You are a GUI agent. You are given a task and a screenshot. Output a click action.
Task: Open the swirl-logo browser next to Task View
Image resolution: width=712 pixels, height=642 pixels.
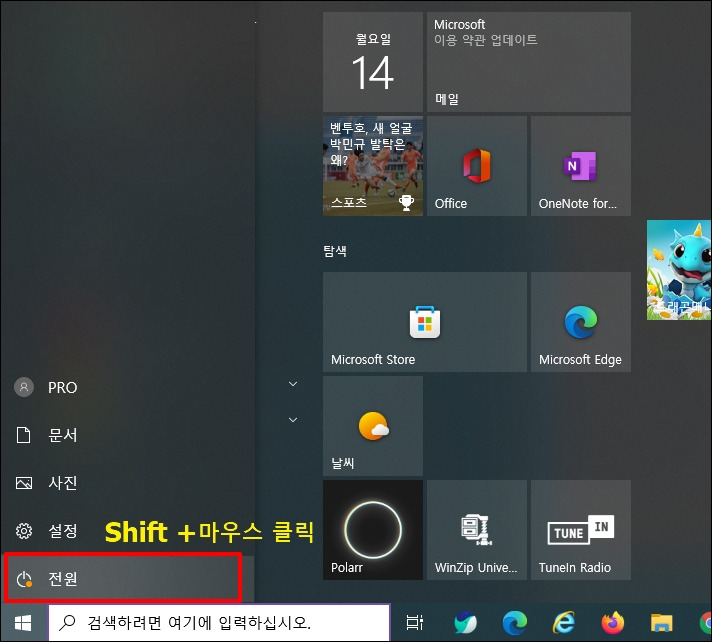(465, 622)
